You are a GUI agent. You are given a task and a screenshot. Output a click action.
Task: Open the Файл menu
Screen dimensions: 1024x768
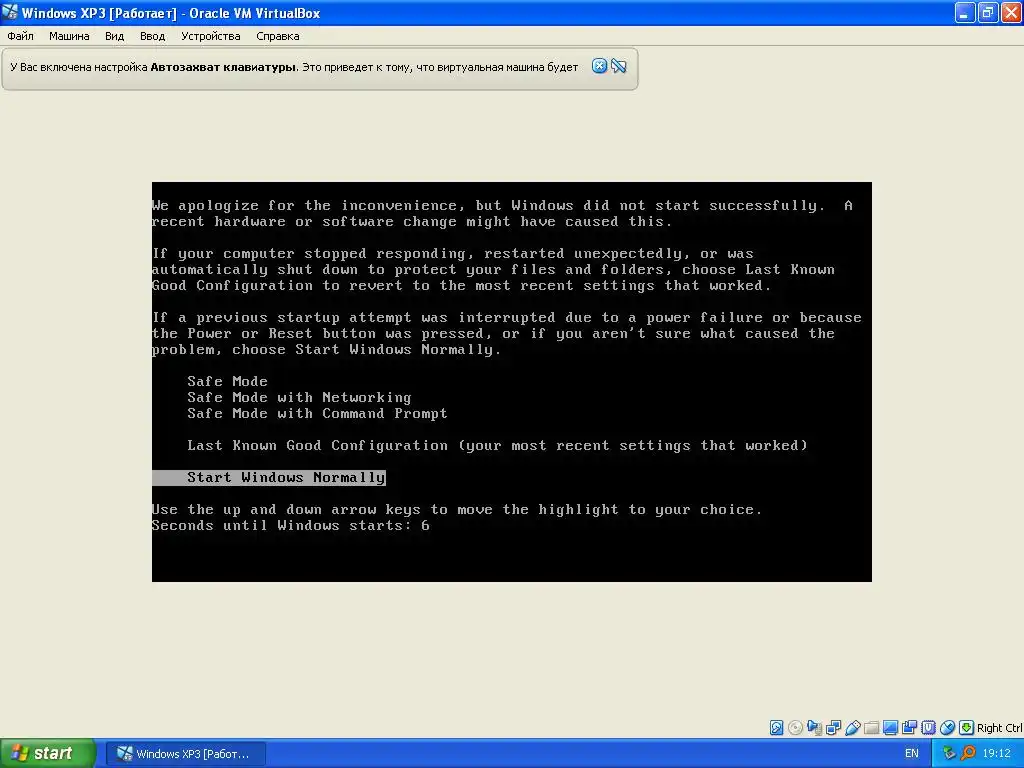coord(20,36)
